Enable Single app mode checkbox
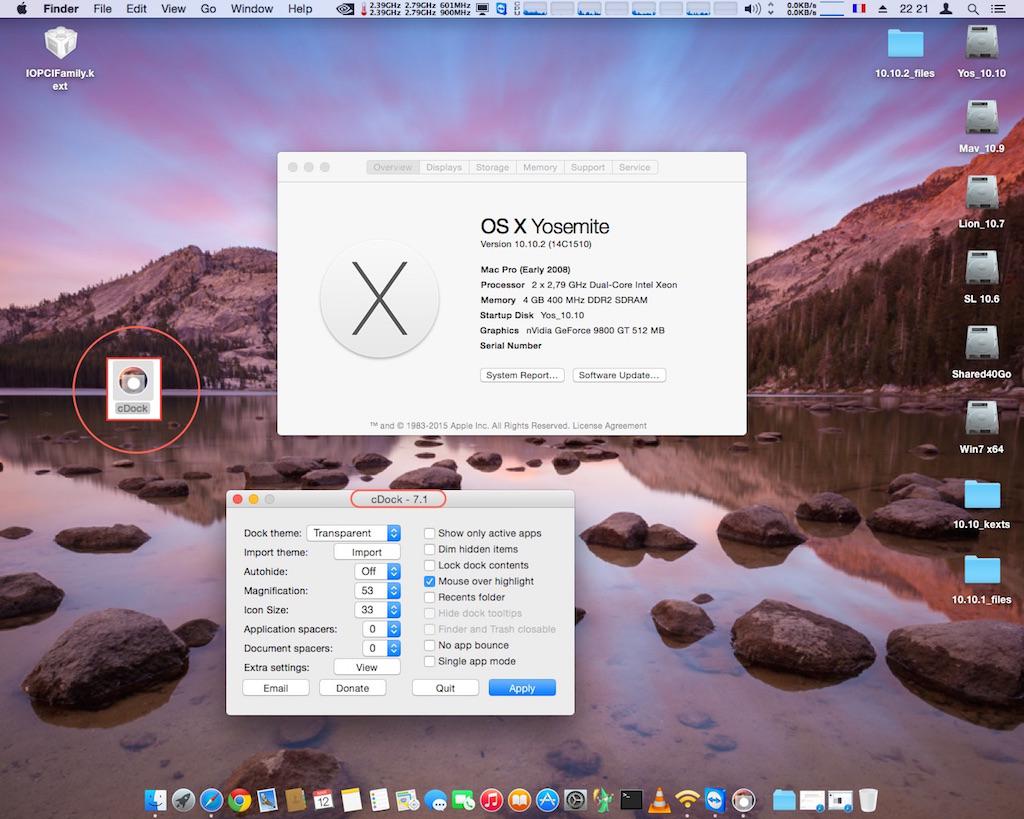 click(x=430, y=661)
